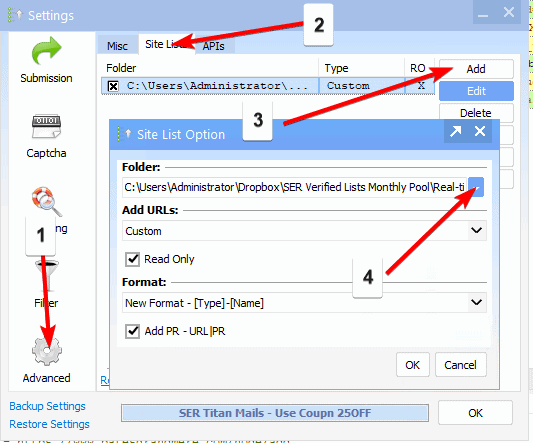Switch to the APIs tab
This screenshot has width=533, height=443.
[x=214, y=46]
